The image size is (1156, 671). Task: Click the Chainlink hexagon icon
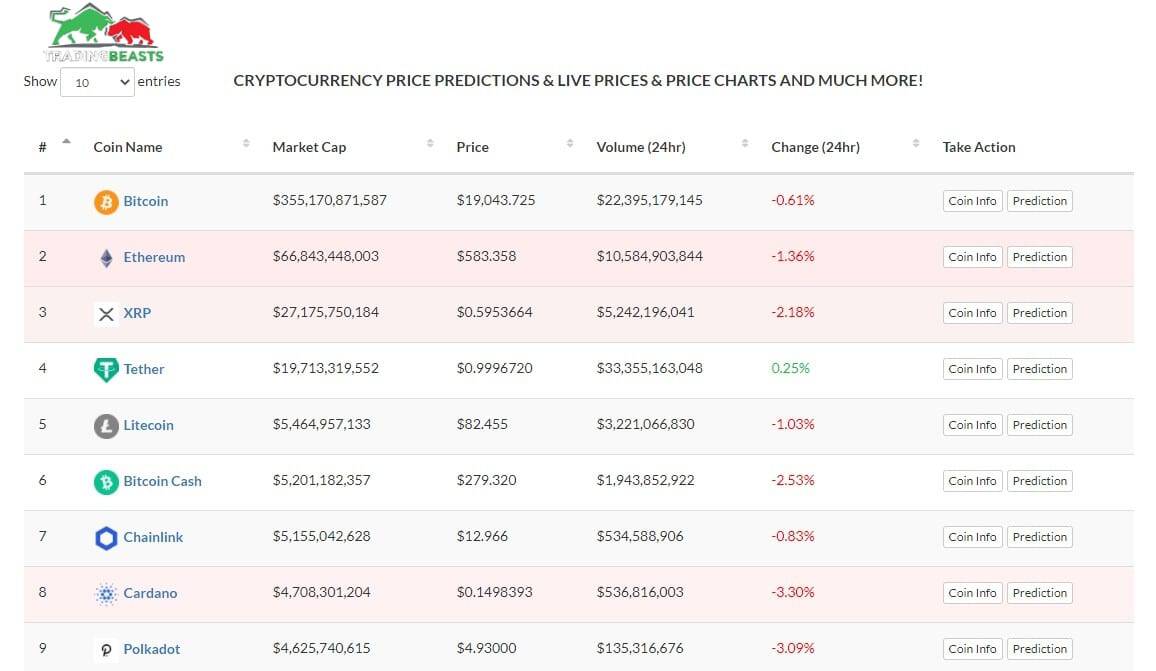point(105,536)
